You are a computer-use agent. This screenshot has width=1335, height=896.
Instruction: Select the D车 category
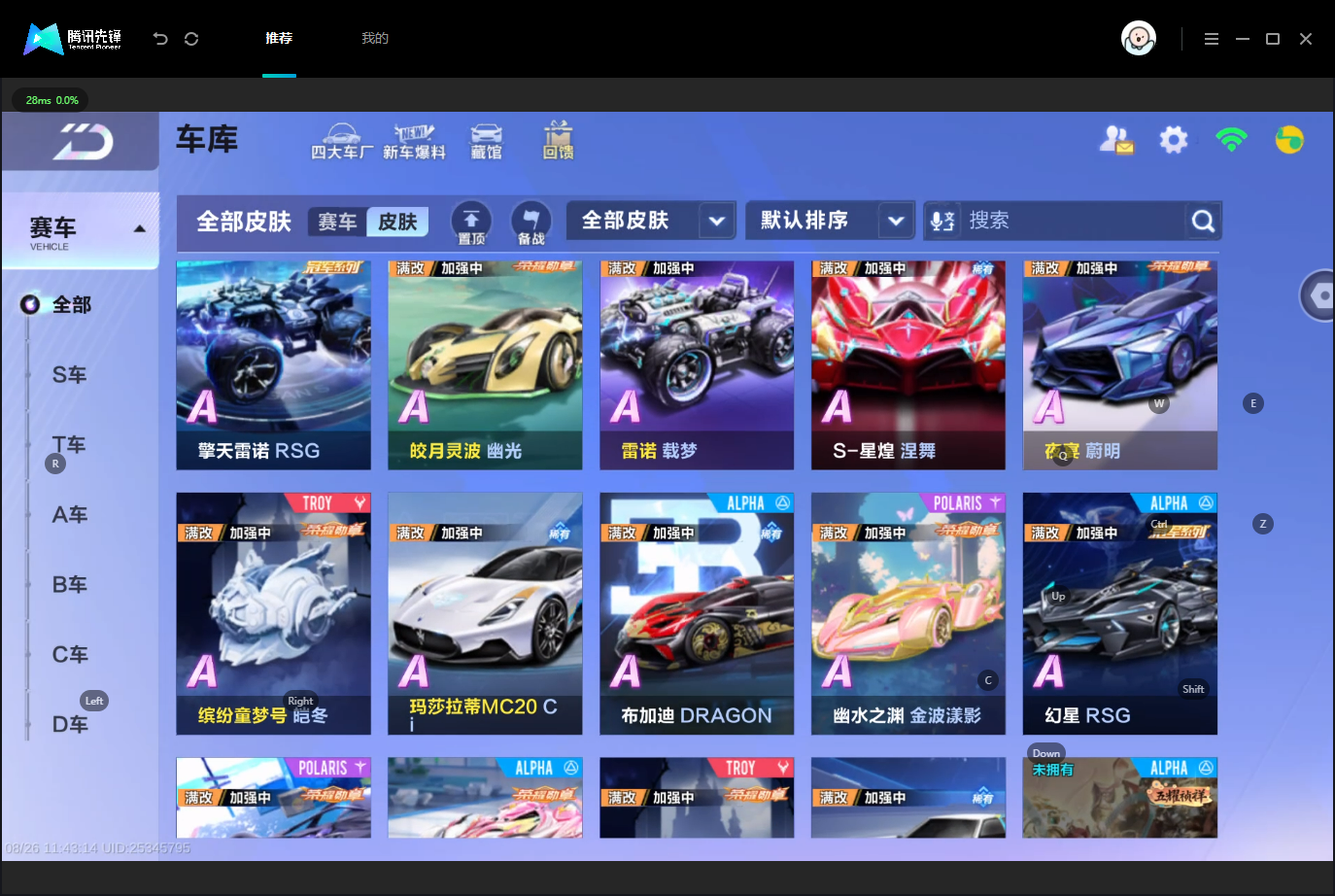[x=69, y=725]
